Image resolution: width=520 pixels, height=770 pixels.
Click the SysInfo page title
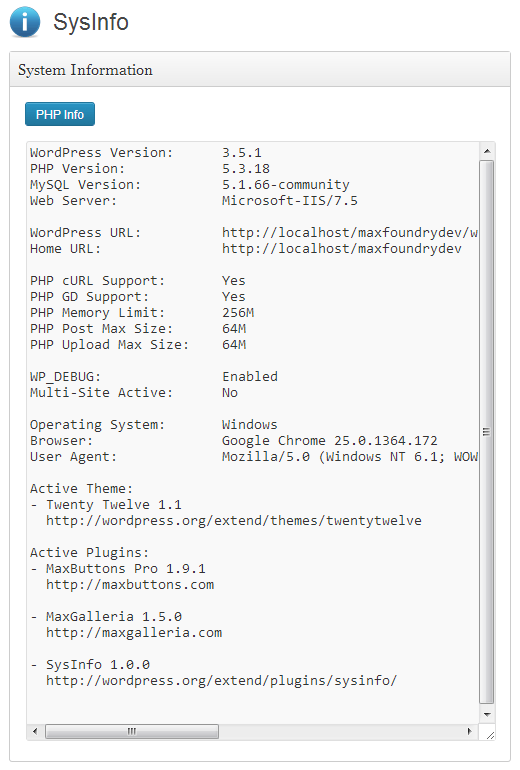click(91, 22)
